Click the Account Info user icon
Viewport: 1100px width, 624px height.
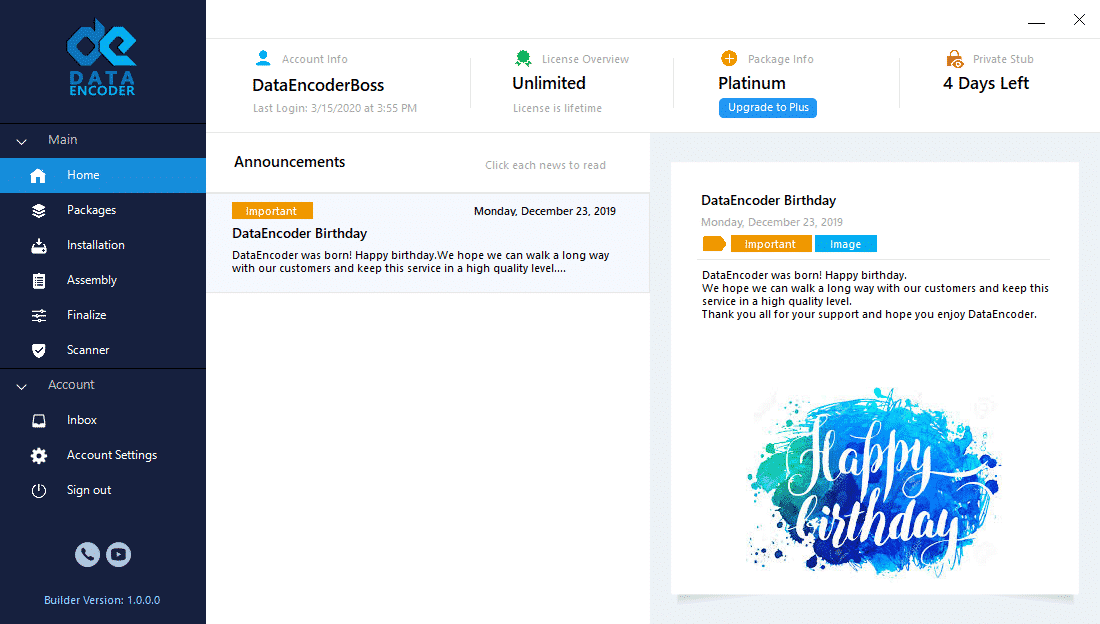pos(263,58)
